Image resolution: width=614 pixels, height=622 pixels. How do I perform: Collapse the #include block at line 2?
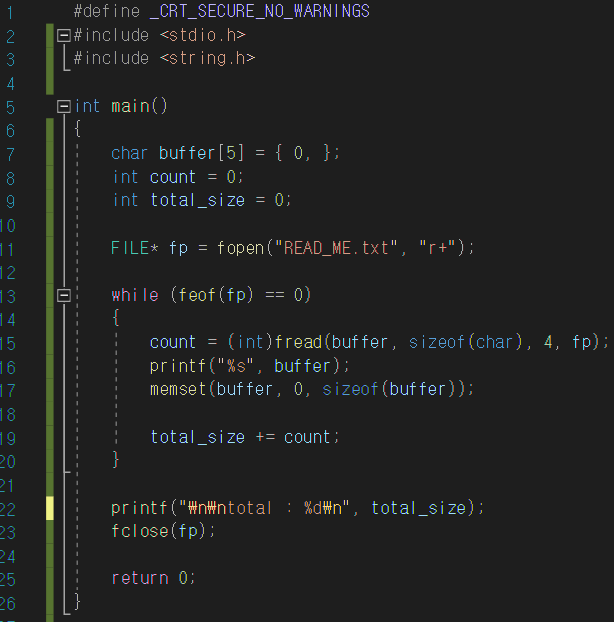(63, 35)
